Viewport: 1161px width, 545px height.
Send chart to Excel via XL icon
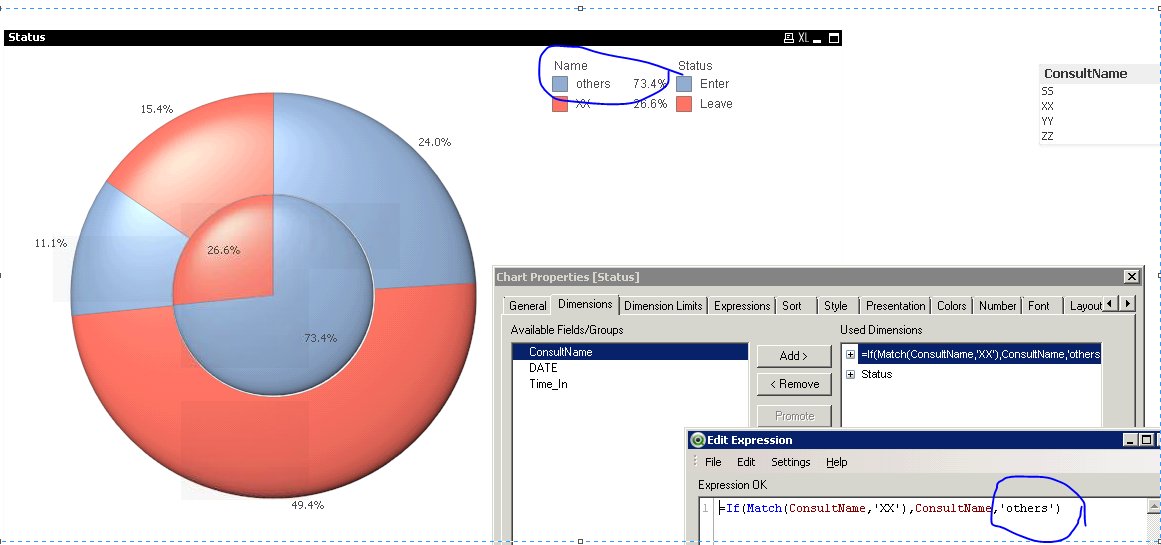click(803, 38)
